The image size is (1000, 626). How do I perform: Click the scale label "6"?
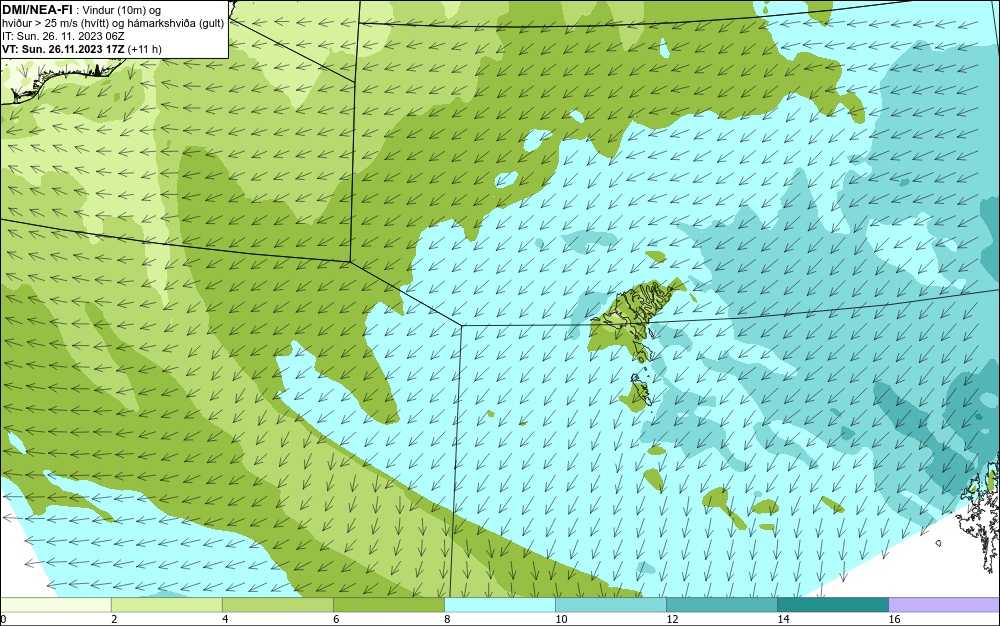tap(336, 619)
